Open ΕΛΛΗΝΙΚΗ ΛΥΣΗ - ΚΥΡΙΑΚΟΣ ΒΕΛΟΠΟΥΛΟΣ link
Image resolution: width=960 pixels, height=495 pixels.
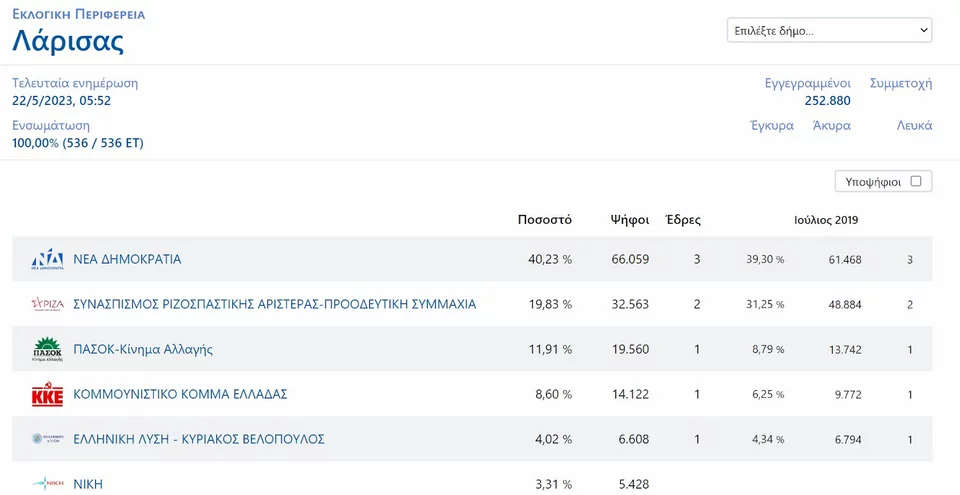click(x=199, y=439)
